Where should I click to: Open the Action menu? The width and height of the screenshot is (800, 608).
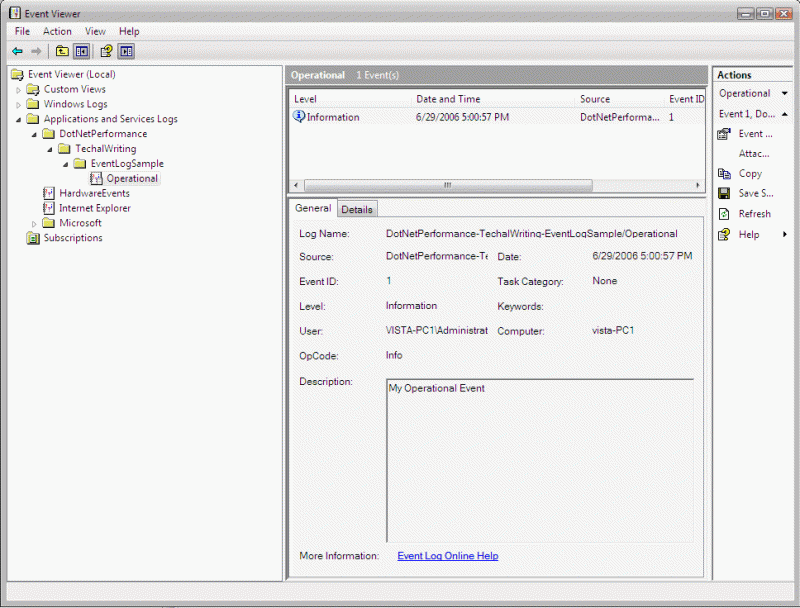point(57,31)
